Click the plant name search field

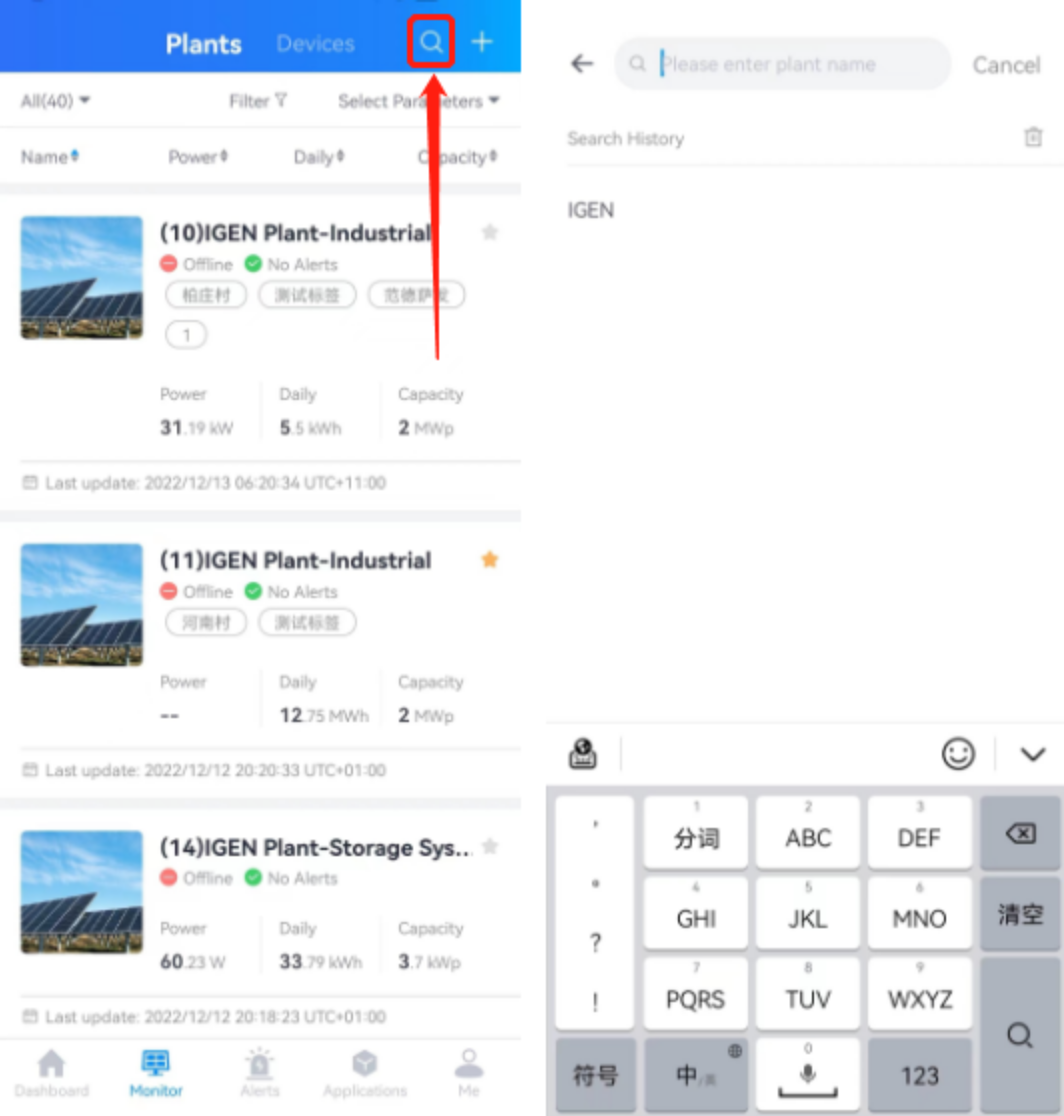(x=782, y=64)
